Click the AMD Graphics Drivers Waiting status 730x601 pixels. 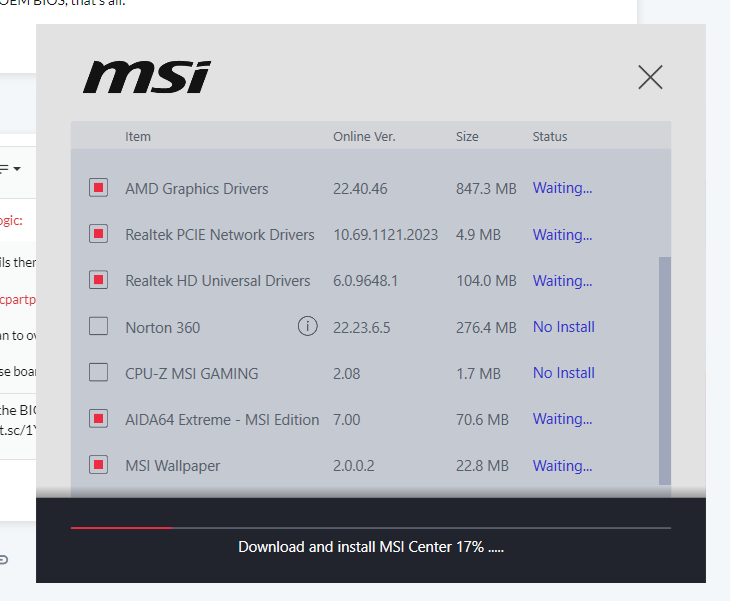[562, 188]
